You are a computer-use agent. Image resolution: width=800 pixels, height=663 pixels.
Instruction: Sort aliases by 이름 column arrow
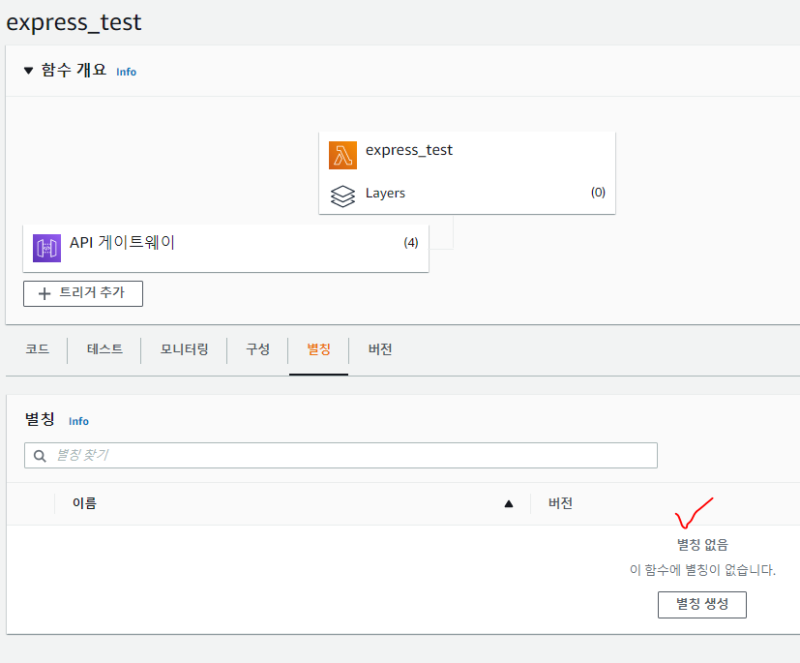coord(508,504)
